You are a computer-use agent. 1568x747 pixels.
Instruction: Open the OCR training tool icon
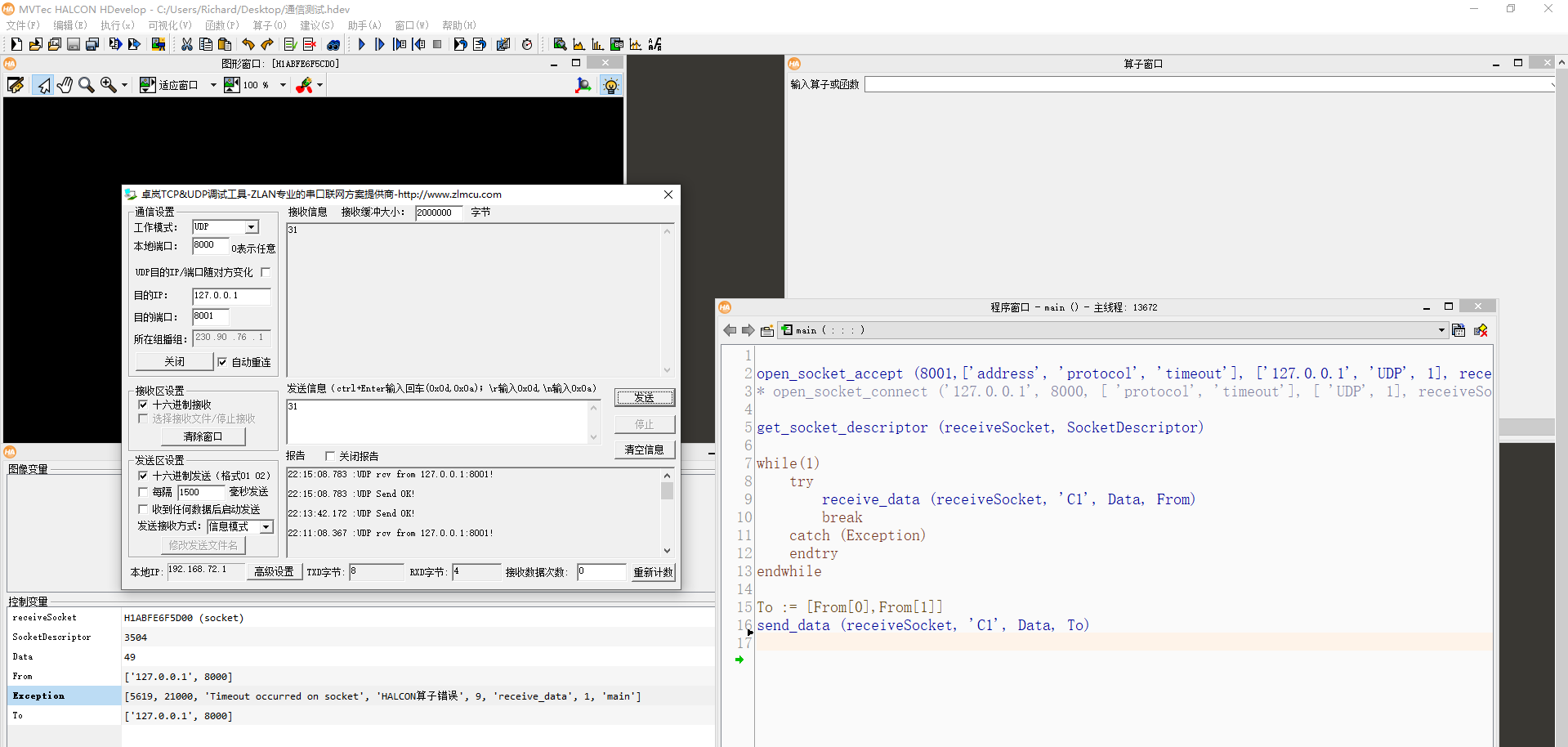pyautogui.click(x=655, y=44)
